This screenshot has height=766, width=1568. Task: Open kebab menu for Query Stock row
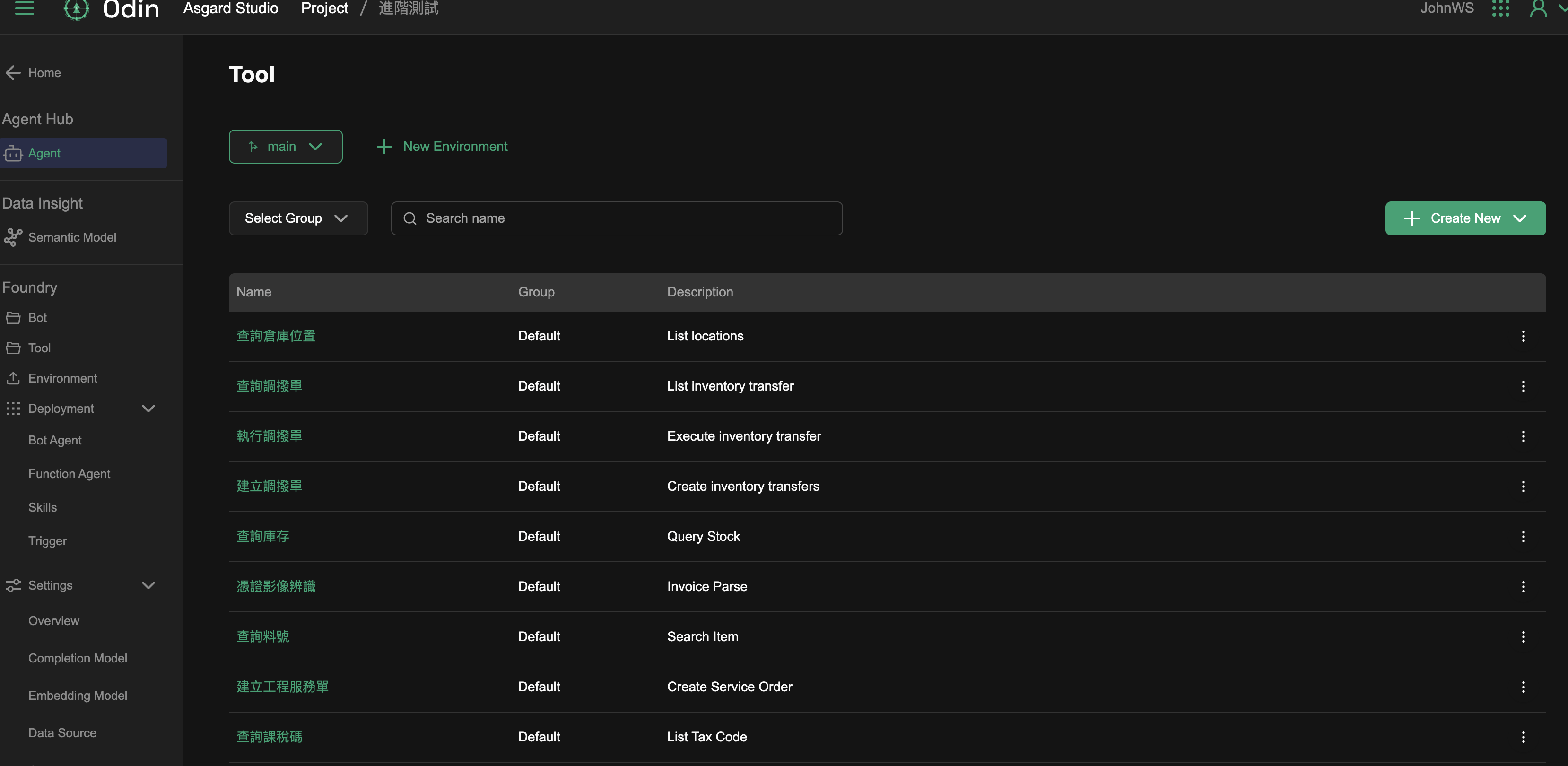(x=1523, y=537)
